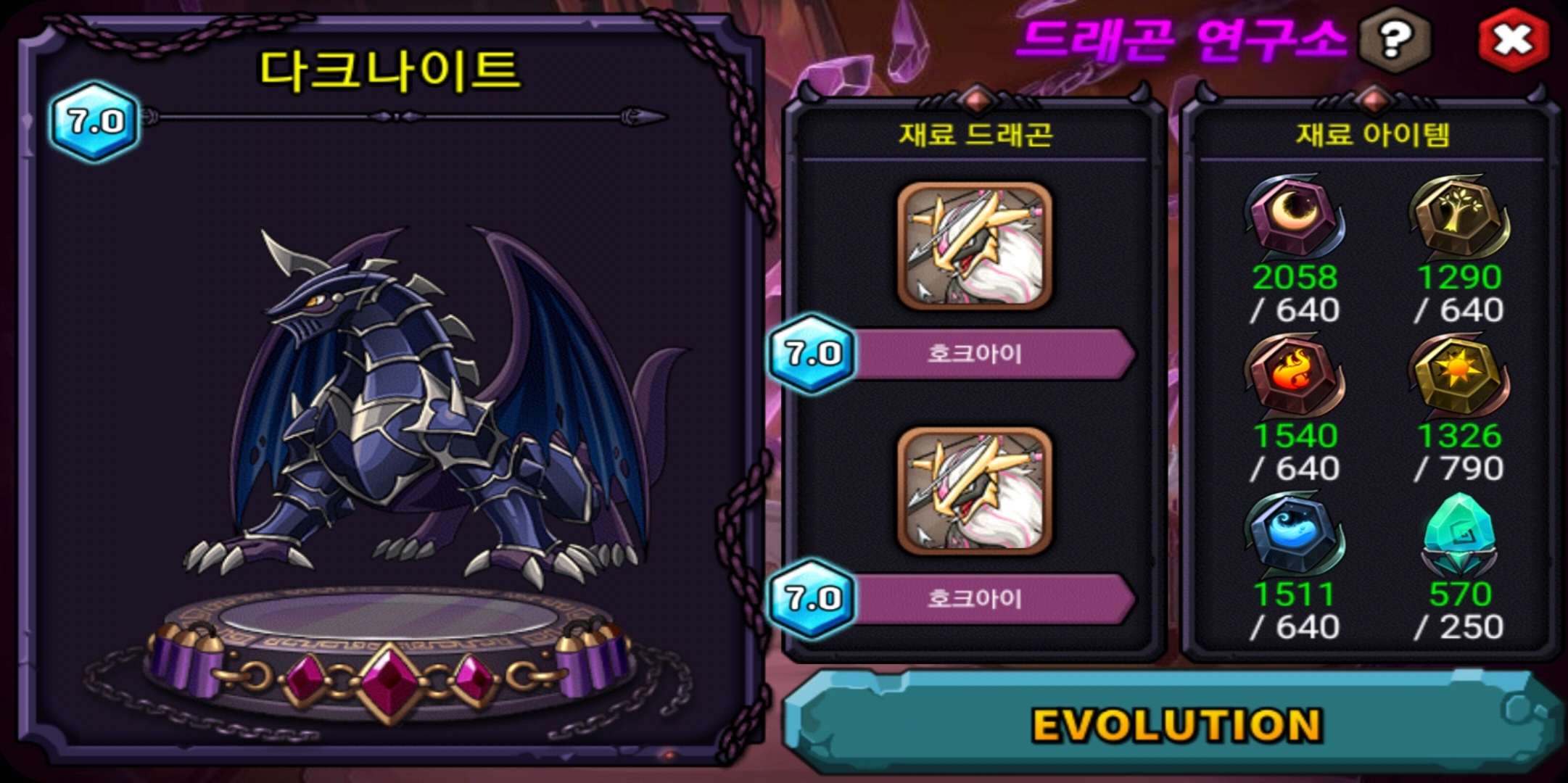Select the 재료 아이템 panel header
This screenshot has height=783, width=1568.
pos(1372,134)
